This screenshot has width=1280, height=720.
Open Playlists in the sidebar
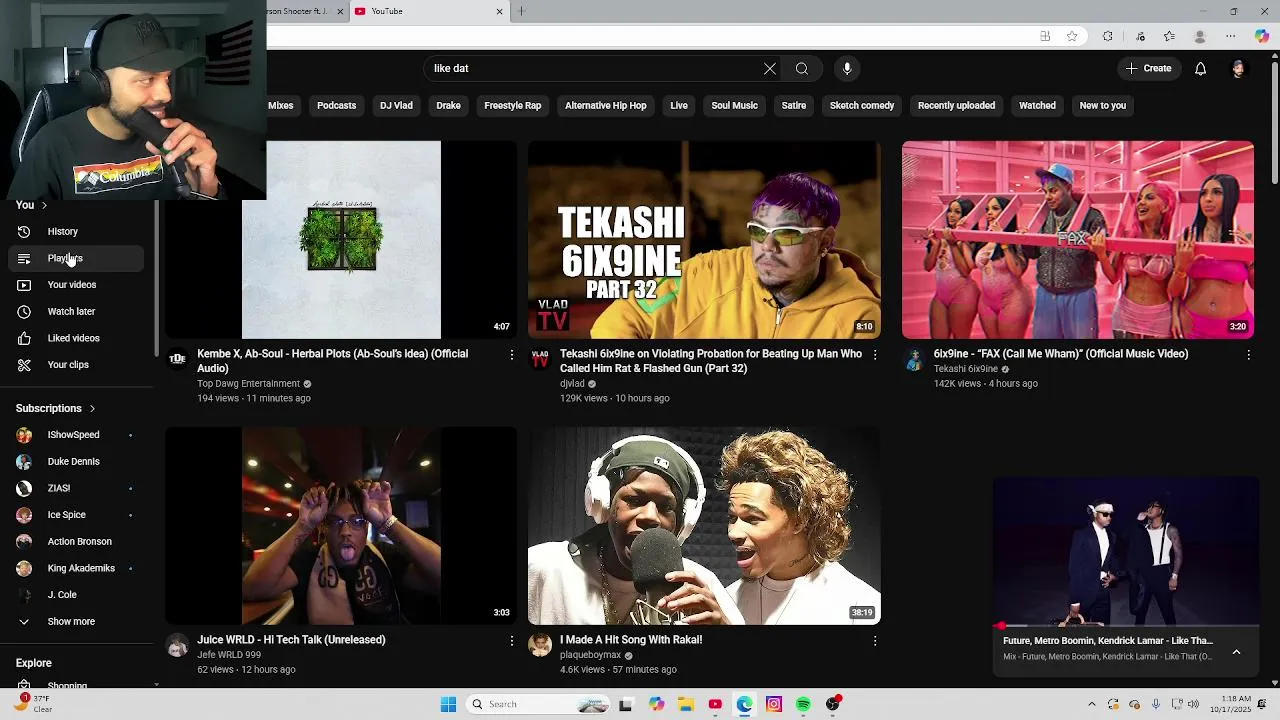76,258
